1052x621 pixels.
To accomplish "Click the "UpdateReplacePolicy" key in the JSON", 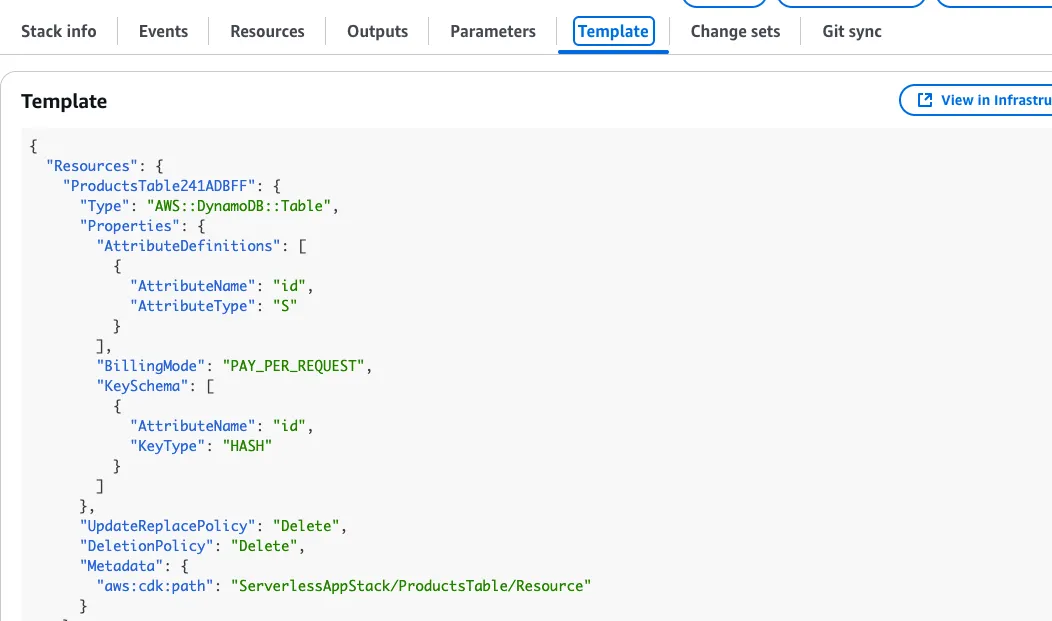I will pyautogui.click(x=168, y=526).
